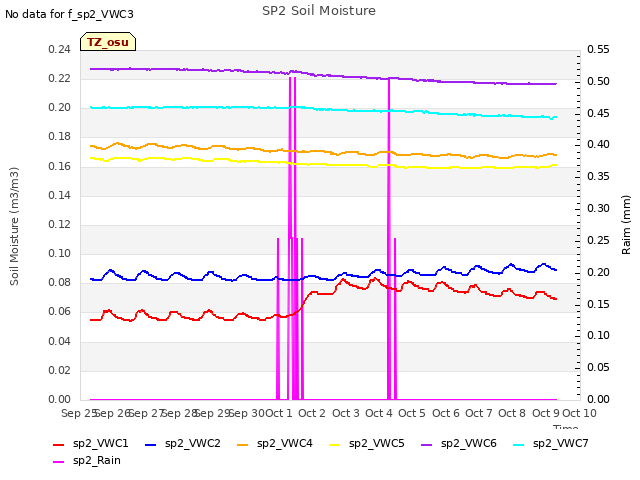The height and width of the screenshot is (480, 640).
Task: Click the Oct 7 date tick label
Action: 479,413
